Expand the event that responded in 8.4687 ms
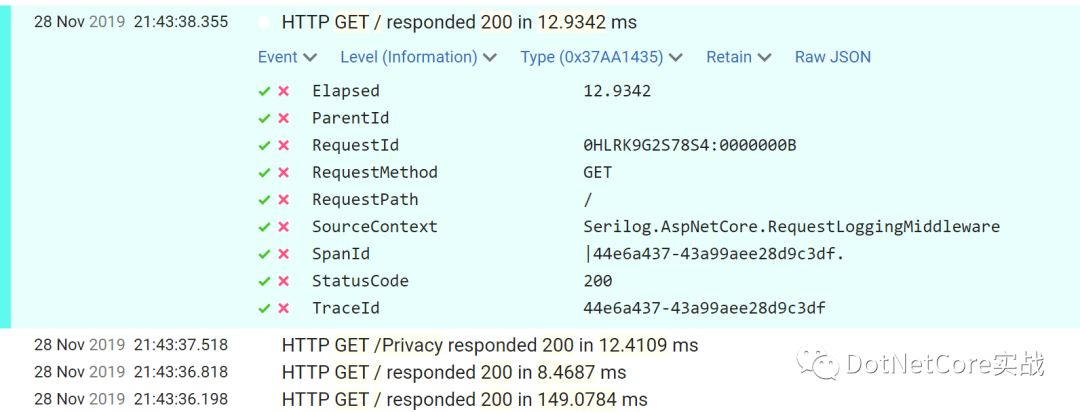This screenshot has width=1080, height=412. (x=454, y=373)
